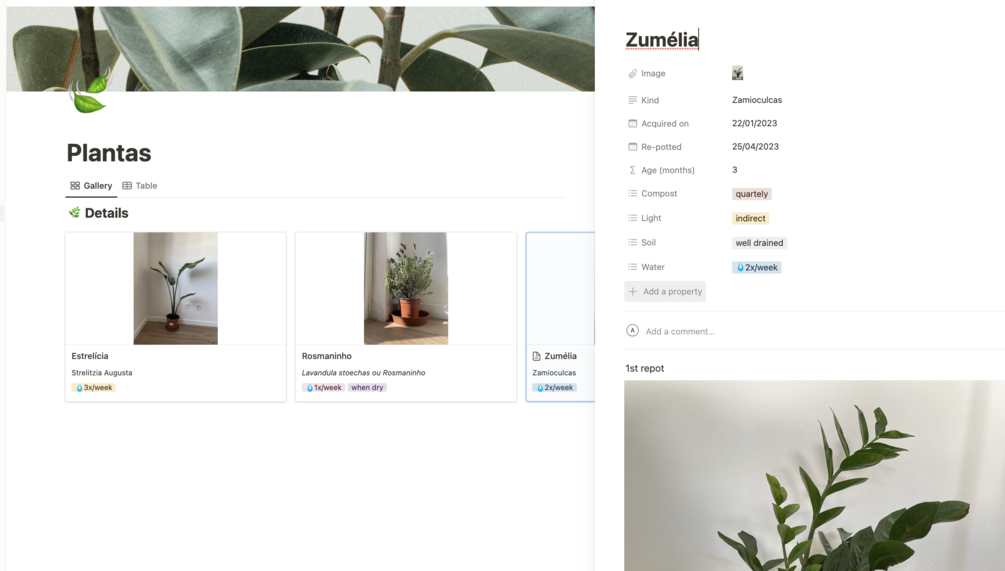Click the user avatar icon beside comment box
The height and width of the screenshot is (571, 1005).
coord(633,331)
